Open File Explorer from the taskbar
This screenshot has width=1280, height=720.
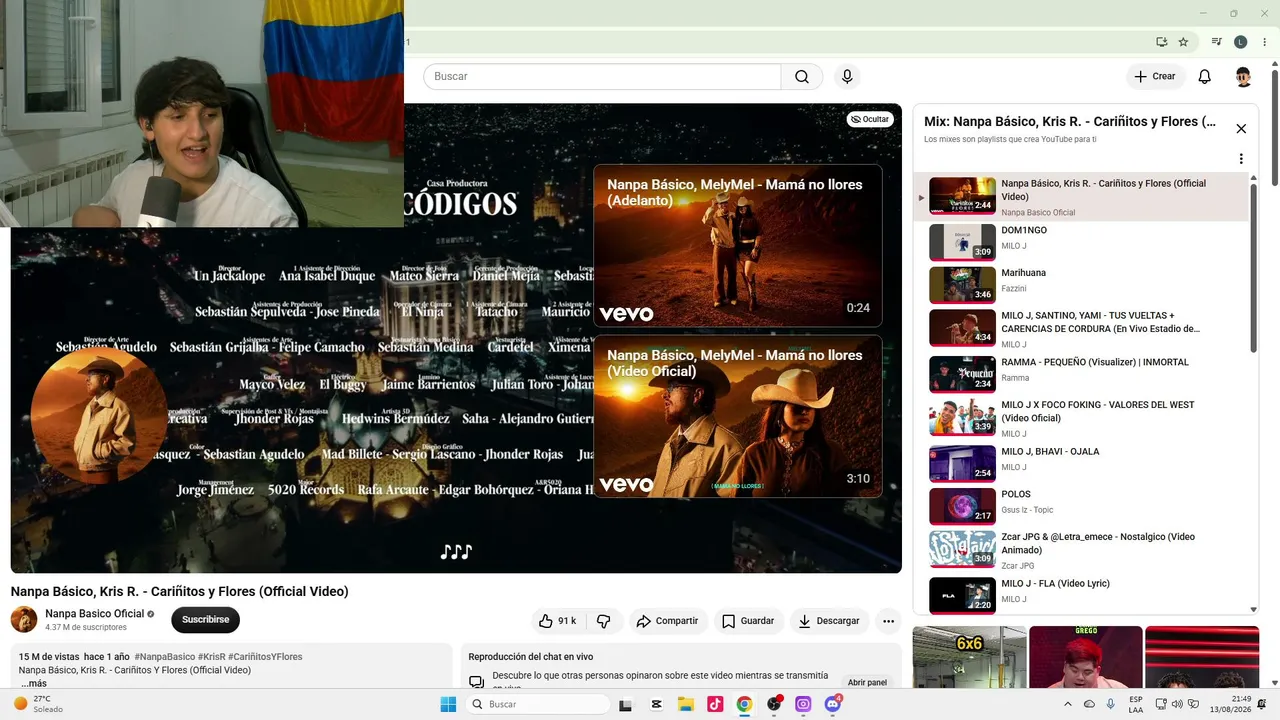pos(686,704)
